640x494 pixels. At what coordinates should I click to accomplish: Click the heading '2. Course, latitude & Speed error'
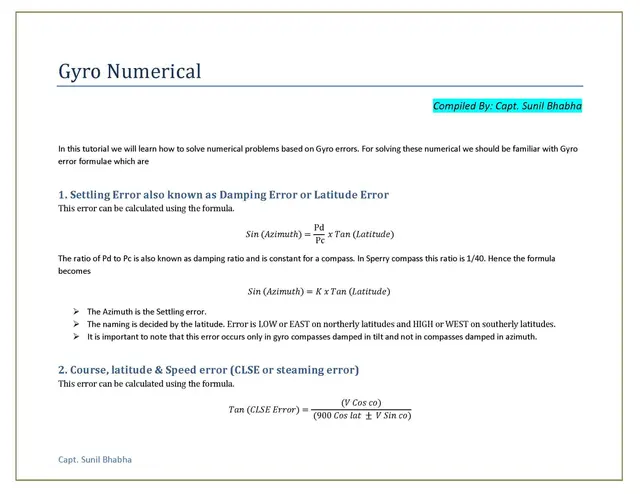(x=209, y=370)
